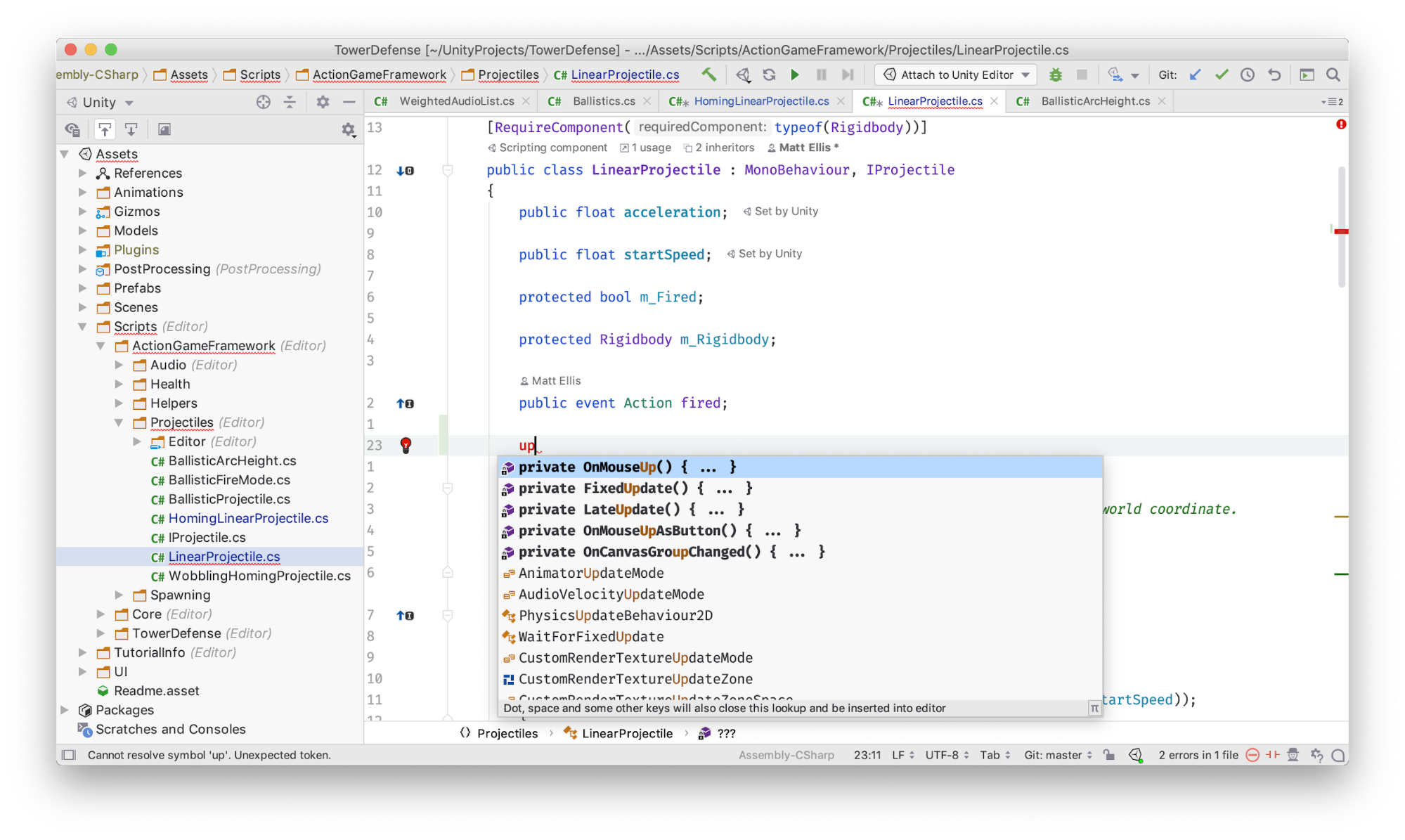Switch to BallisticArcHeight.cs tab

click(x=1088, y=102)
